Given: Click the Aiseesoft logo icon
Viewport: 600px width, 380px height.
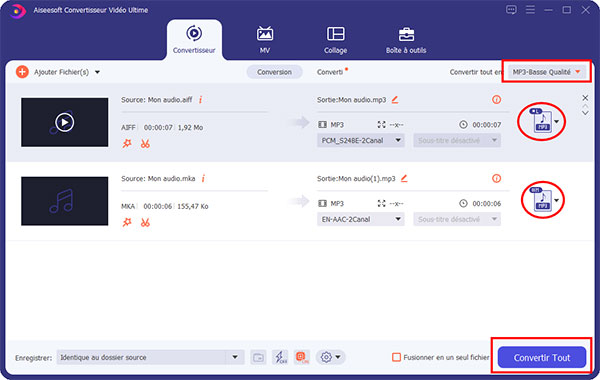Looking at the screenshot, I should [x=17, y=11].
